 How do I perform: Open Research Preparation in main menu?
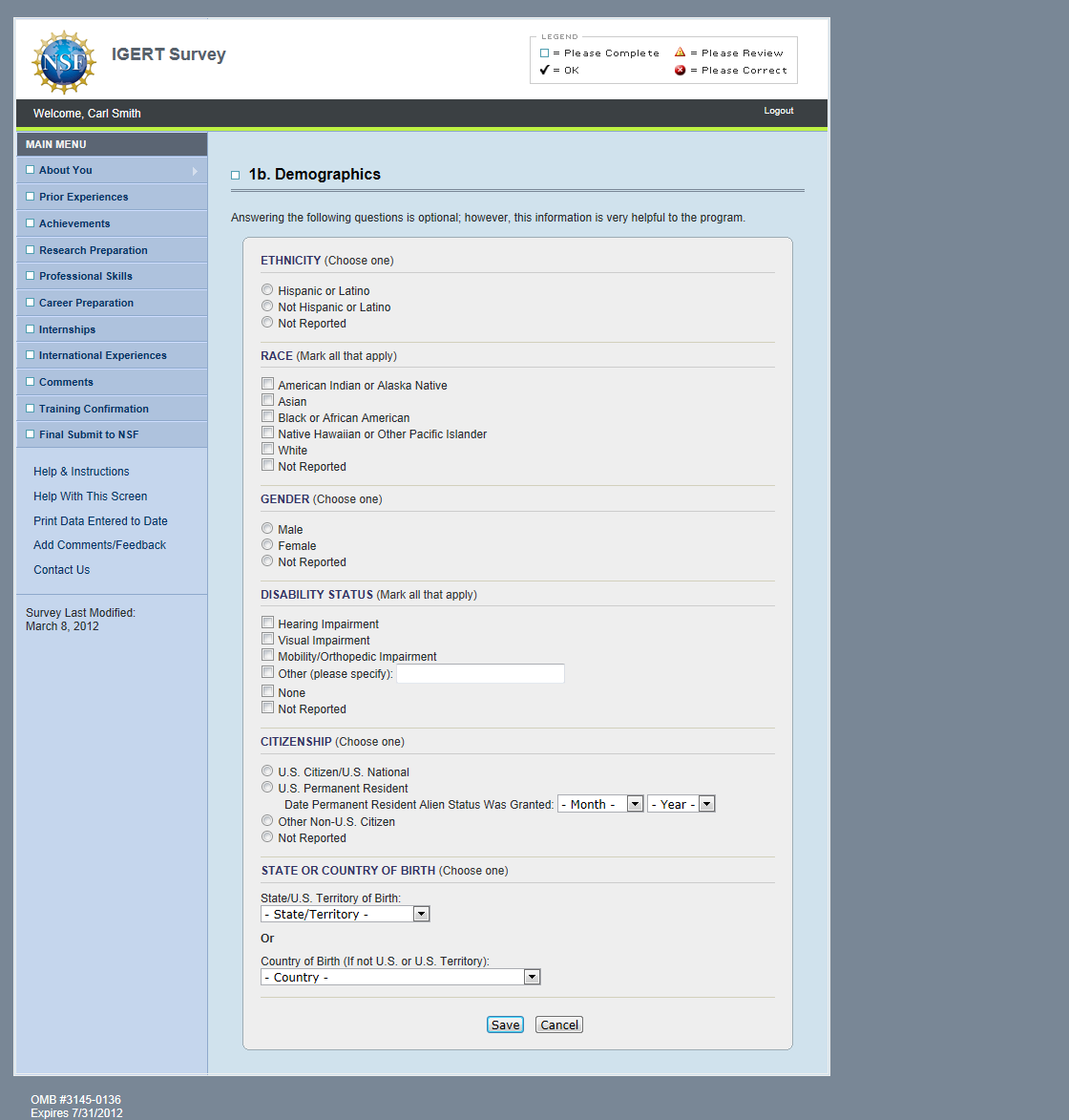[x=94, y=250]
